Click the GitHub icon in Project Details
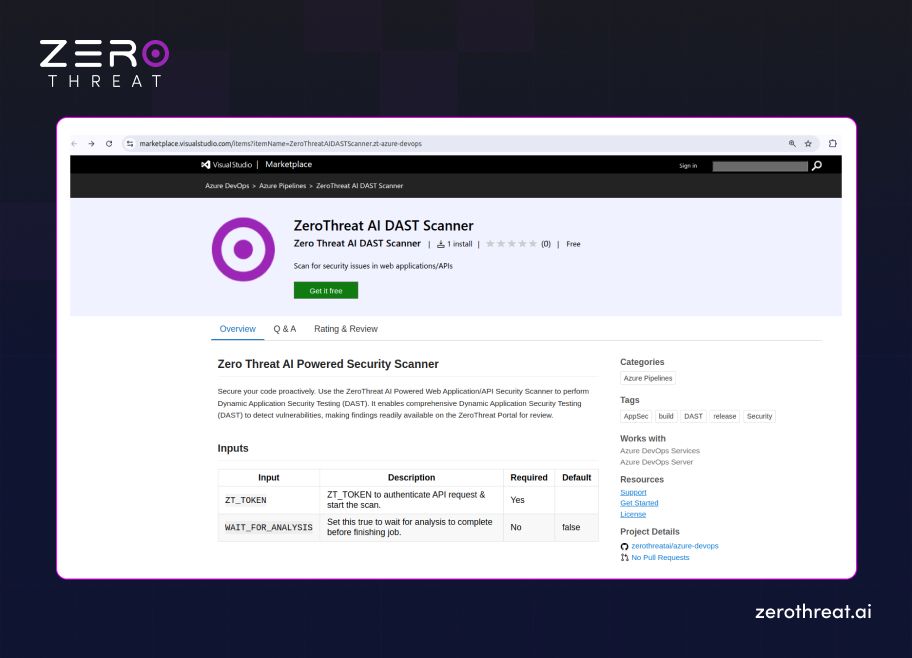The image size is (912, 658). [624, 546]
